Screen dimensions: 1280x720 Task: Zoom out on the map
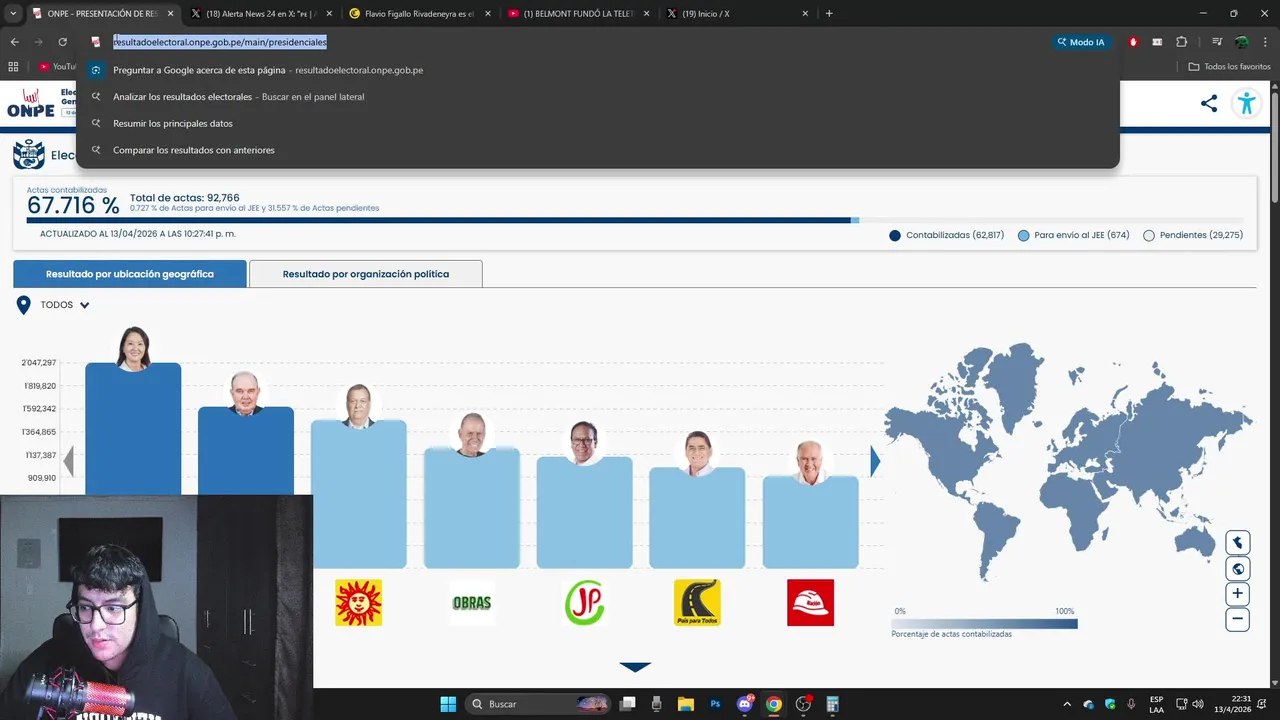pos(1238,619)
